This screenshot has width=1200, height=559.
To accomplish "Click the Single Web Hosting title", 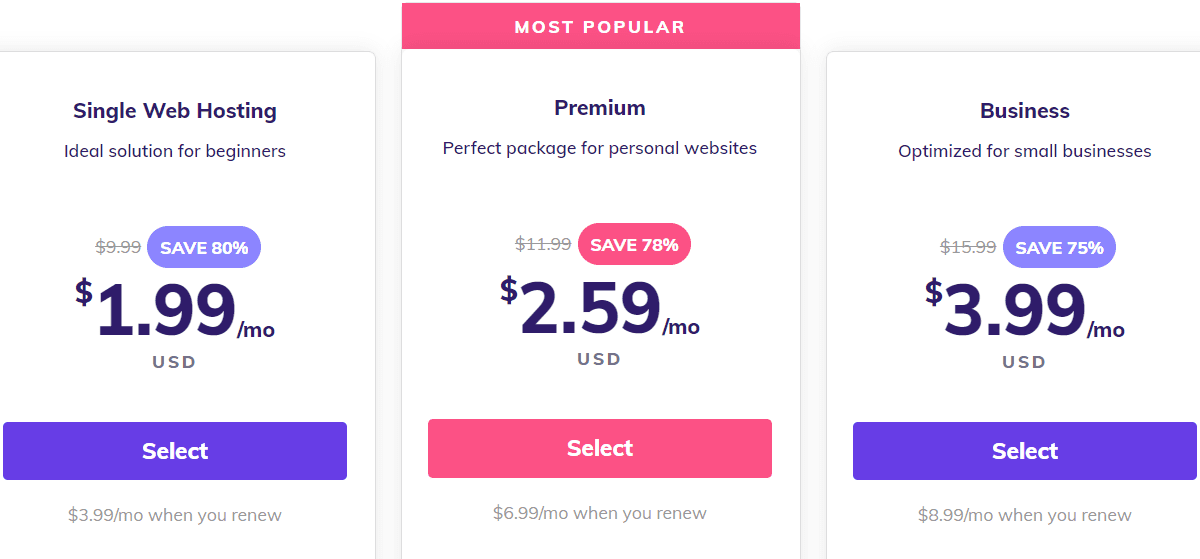I will [175, 111].
